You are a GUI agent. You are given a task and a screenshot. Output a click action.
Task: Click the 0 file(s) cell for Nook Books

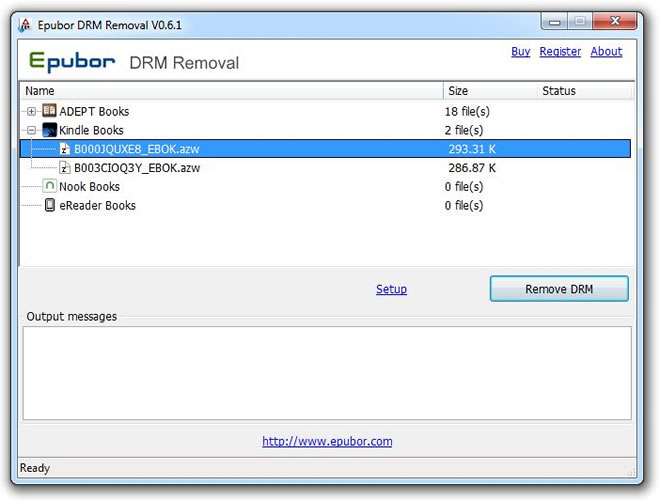[464, 187]
